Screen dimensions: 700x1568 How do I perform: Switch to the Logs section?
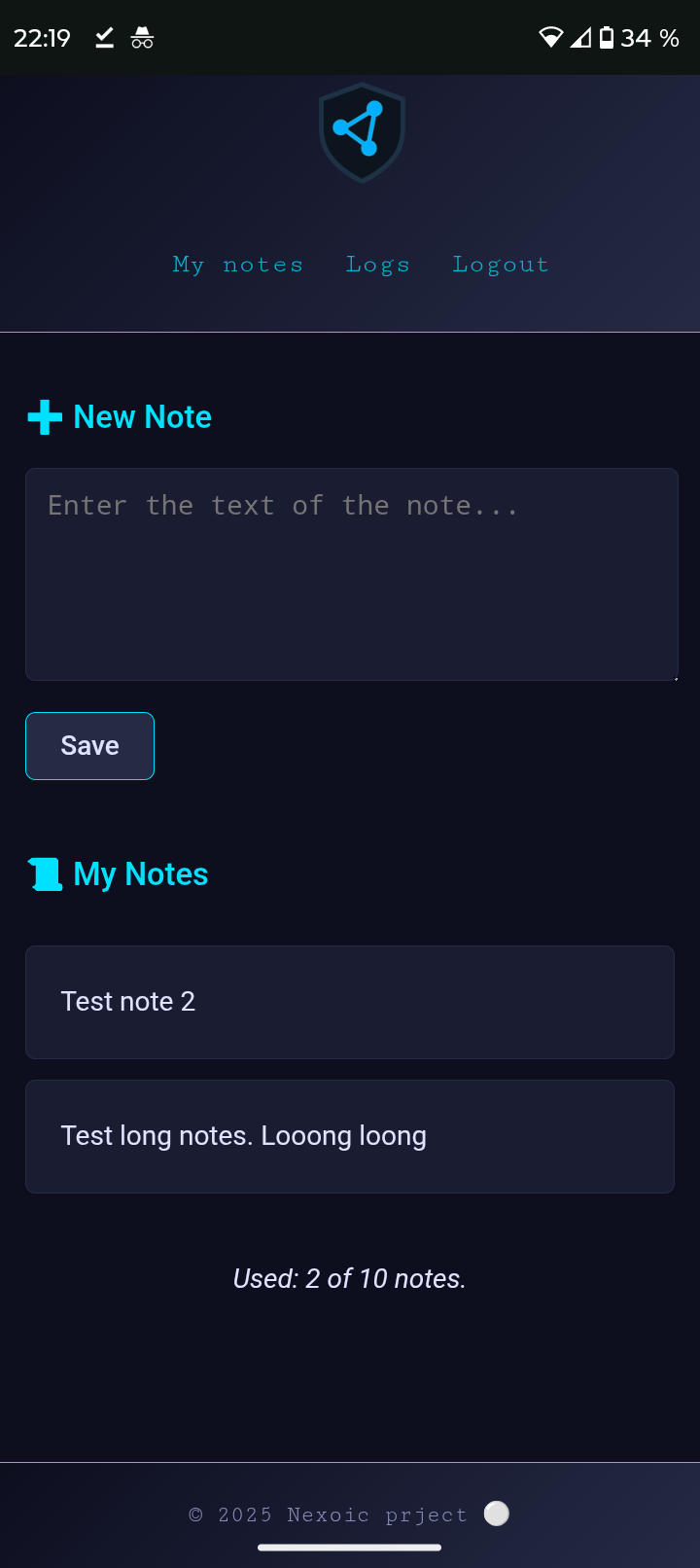(x=378, y=264)
